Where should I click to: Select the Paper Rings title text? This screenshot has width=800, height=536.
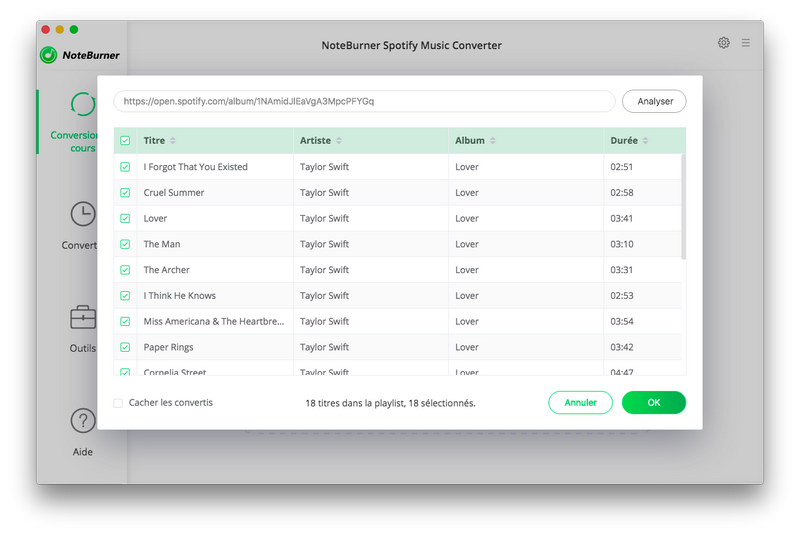click(168, 347)
